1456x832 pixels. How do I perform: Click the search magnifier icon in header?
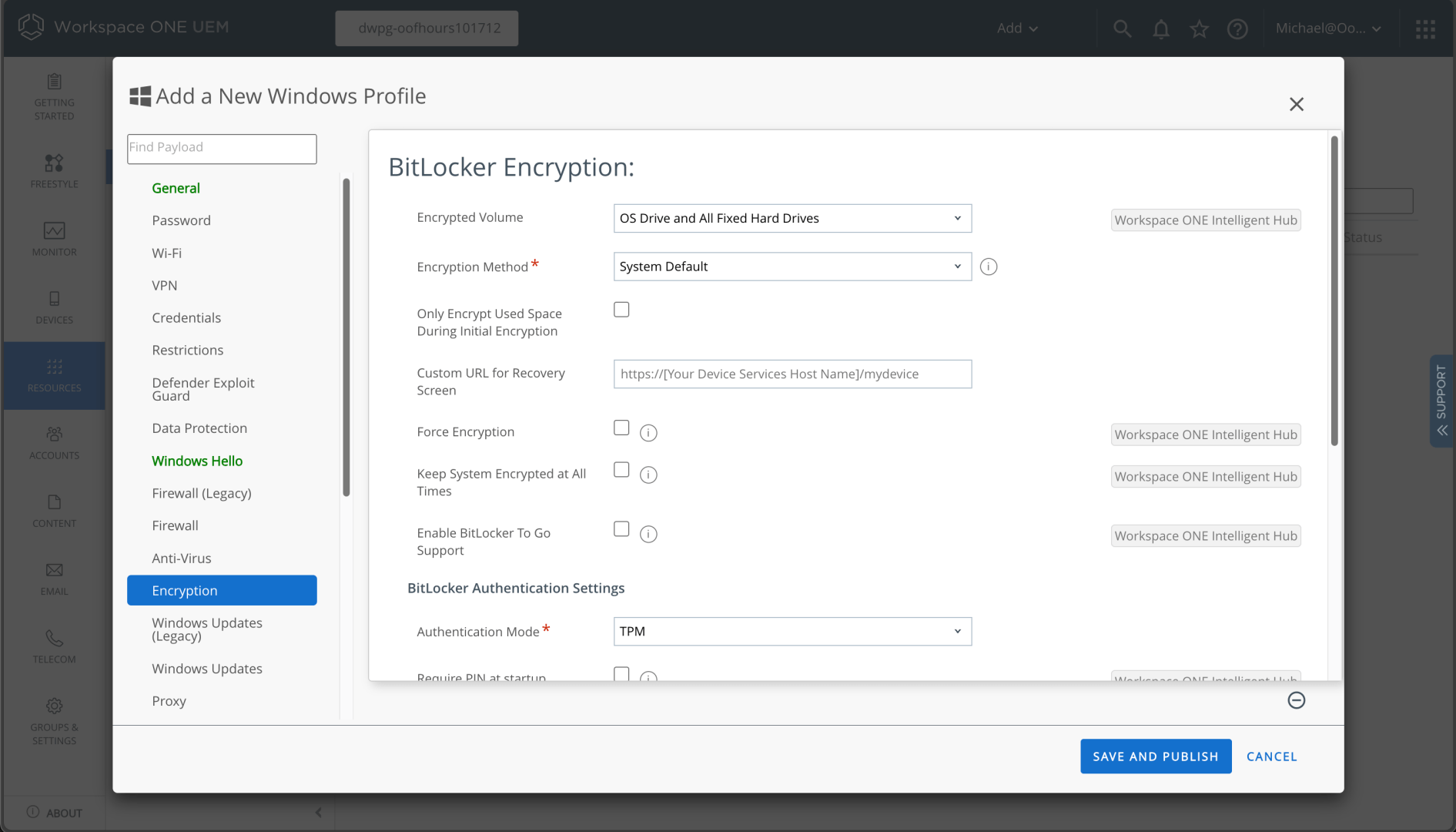tap(1122, 29)
